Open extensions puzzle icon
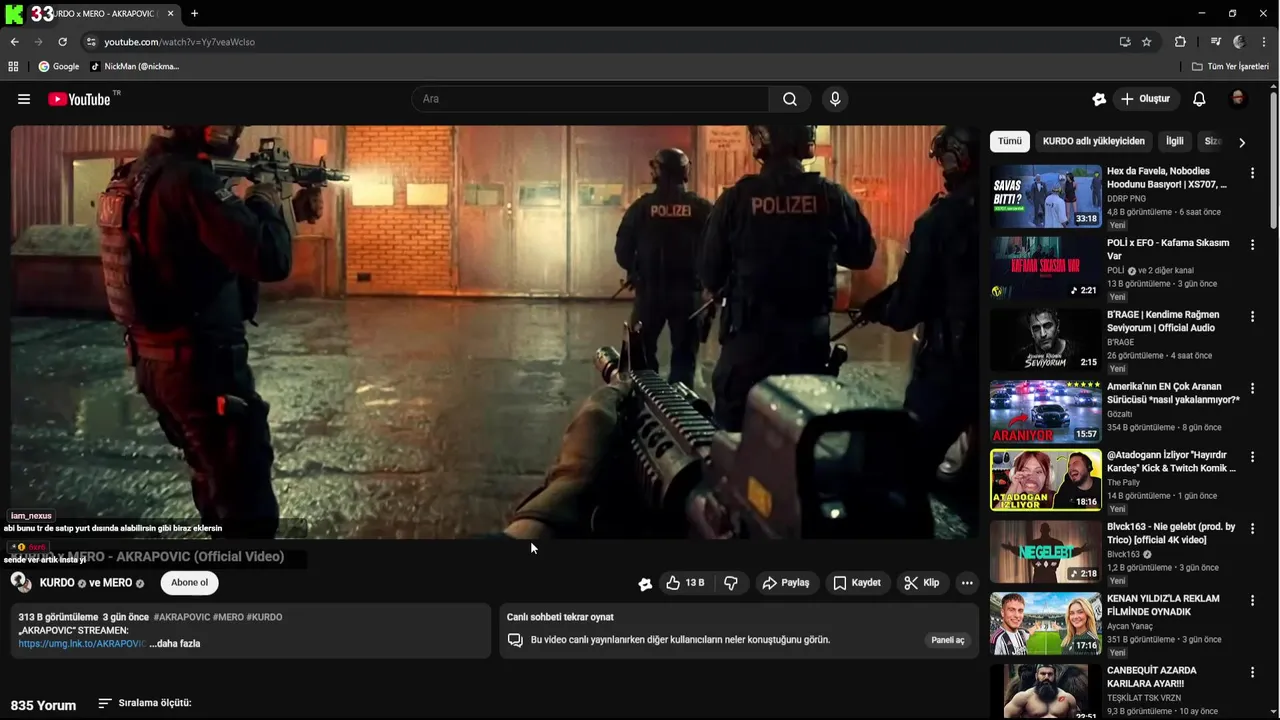Viewport: 1280px width, 720px height. pos(1180,42)
